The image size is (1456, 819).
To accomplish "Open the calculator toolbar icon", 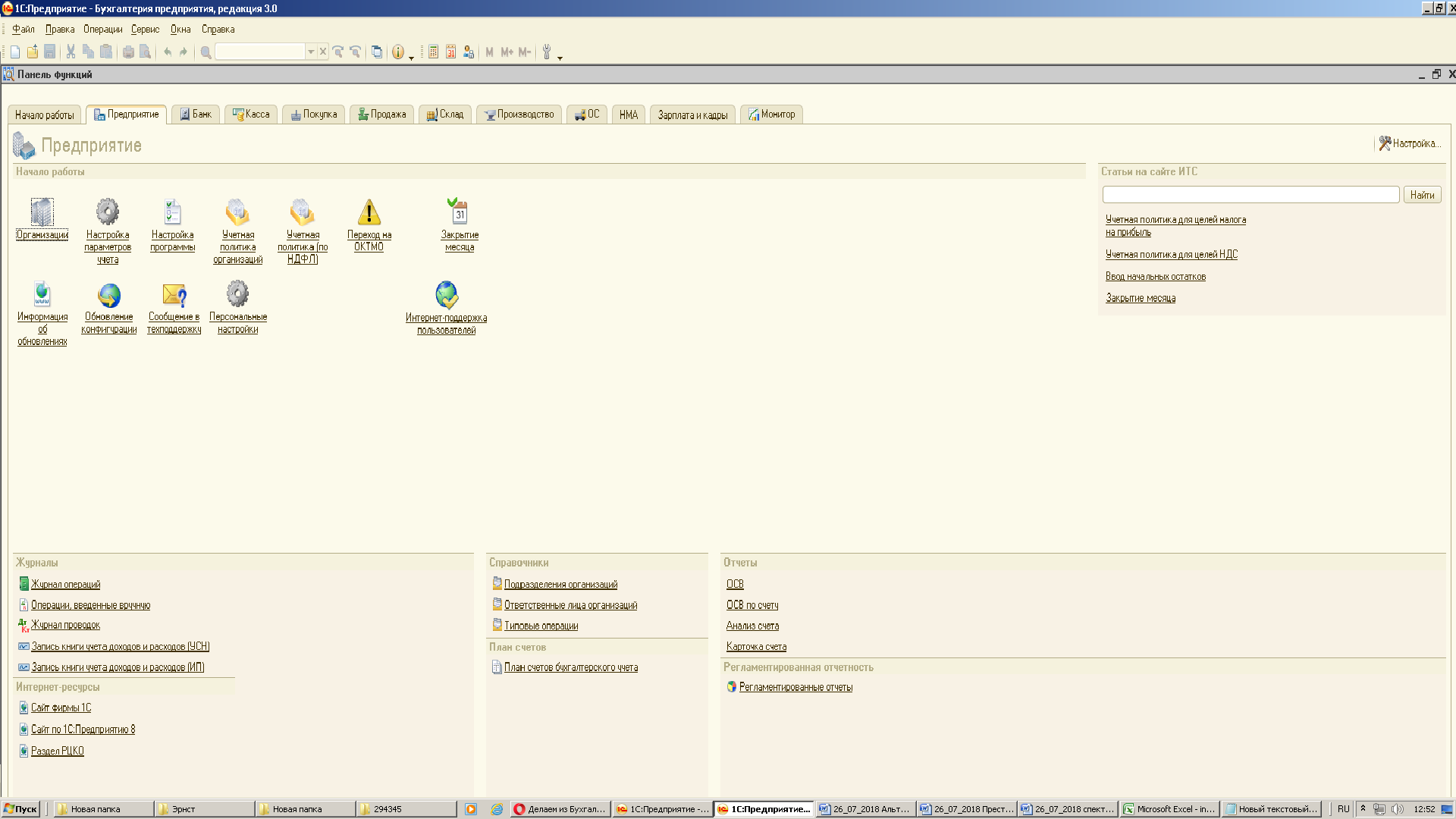I will tap(433, 52).
